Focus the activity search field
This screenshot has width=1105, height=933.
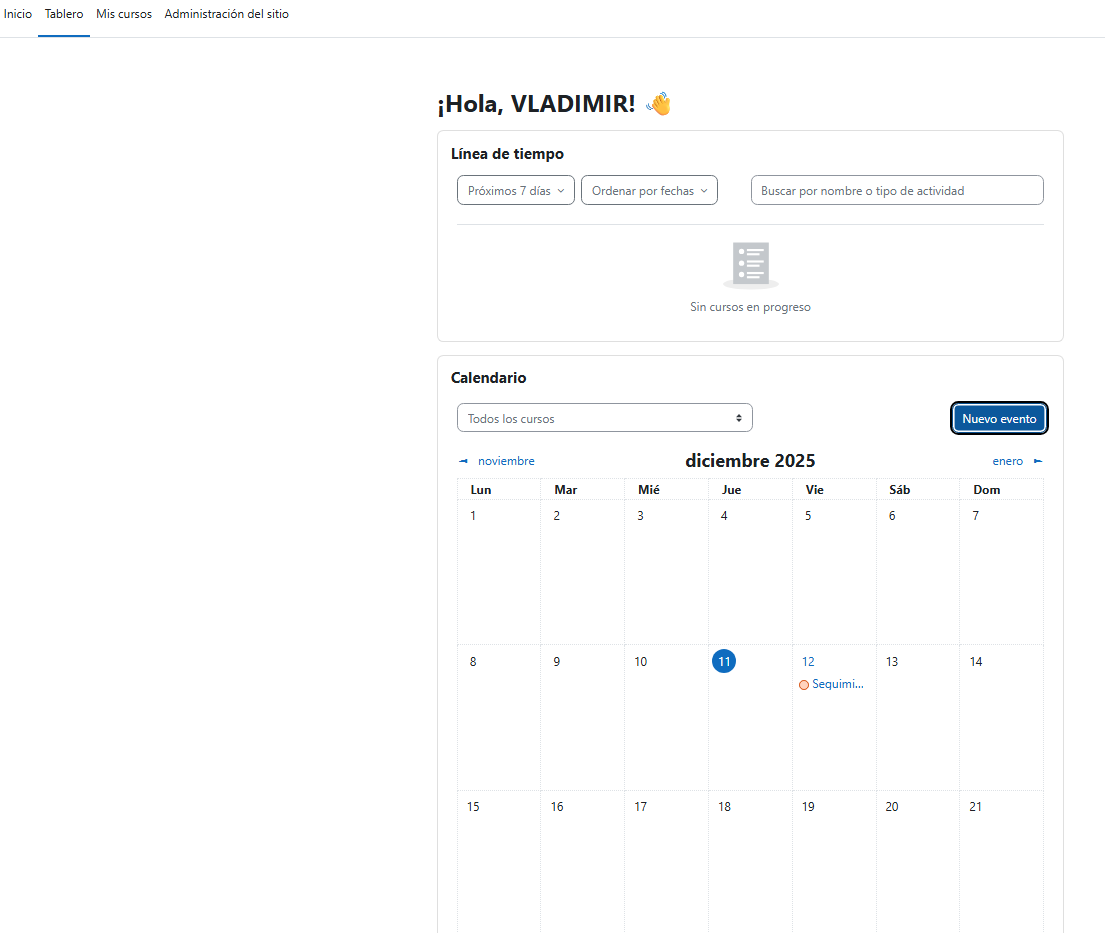pyautogui.click(x=896, y=191)
